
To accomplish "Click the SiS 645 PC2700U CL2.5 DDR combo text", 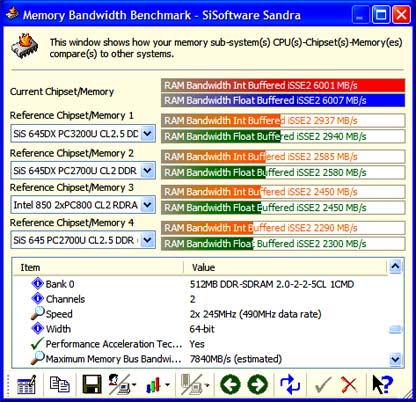I will (76, 240).
